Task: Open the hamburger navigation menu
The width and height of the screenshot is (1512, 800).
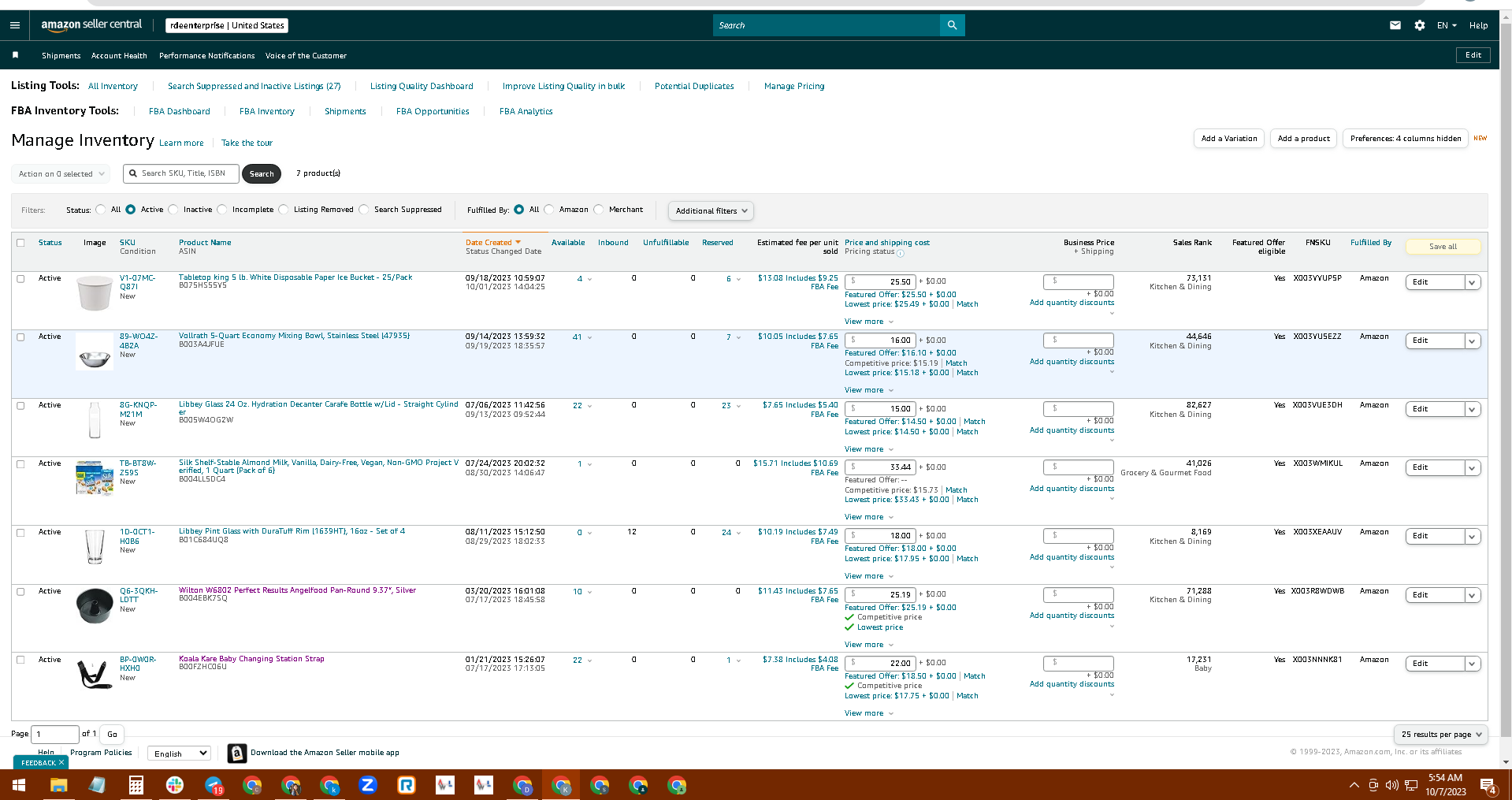Action: click(x=14, y=25)
